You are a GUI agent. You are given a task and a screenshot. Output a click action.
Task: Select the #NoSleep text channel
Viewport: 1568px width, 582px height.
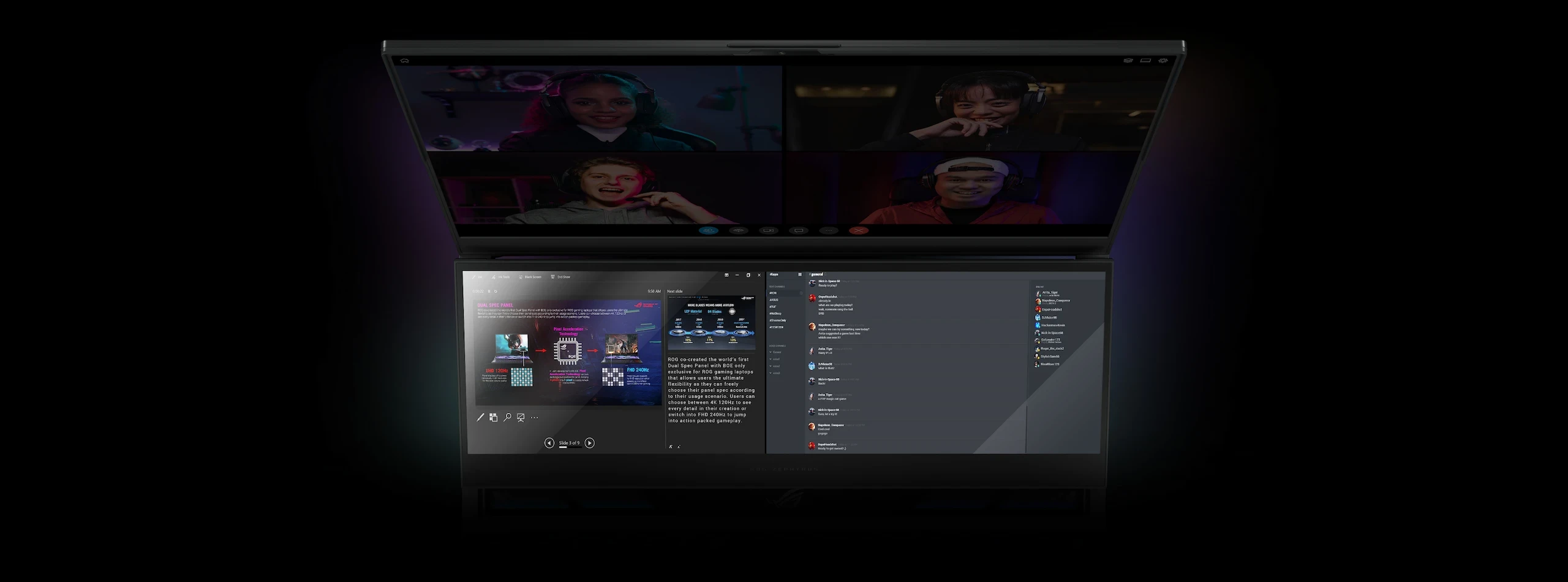coord(775,314)
